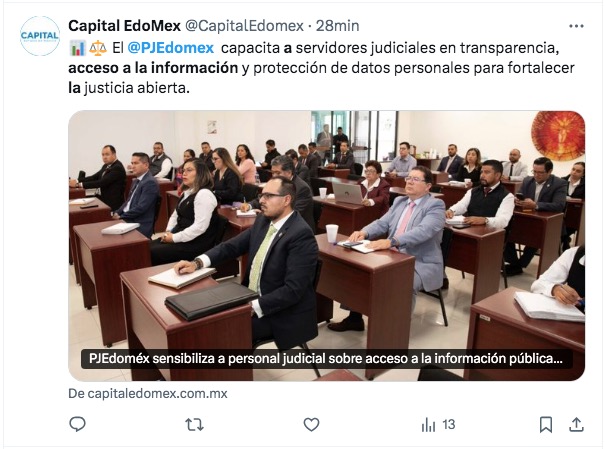Like the tweet with the heart icon
This screenshot has height=449, width=605.
pos(311,425)
